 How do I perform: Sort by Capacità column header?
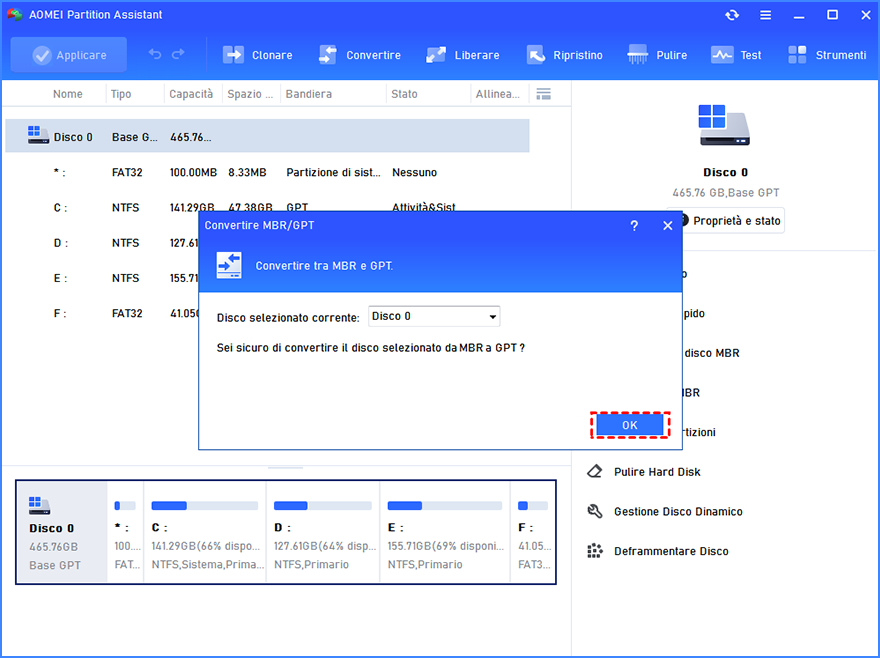(191, 94)
